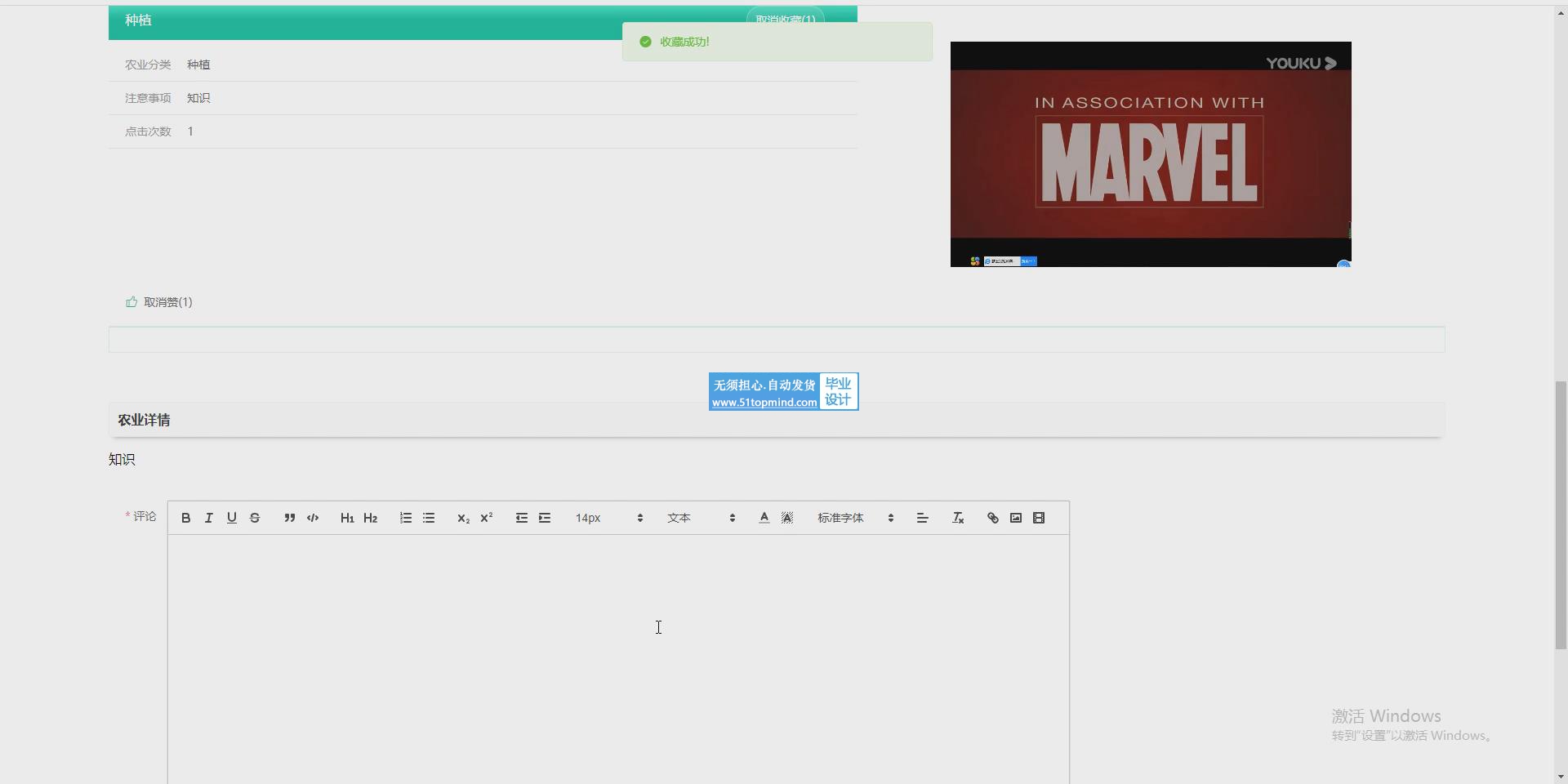Viewport: 1568px width, 784px height.
Task: Apply Heading 1 style
Action: (x=347, y=518)
